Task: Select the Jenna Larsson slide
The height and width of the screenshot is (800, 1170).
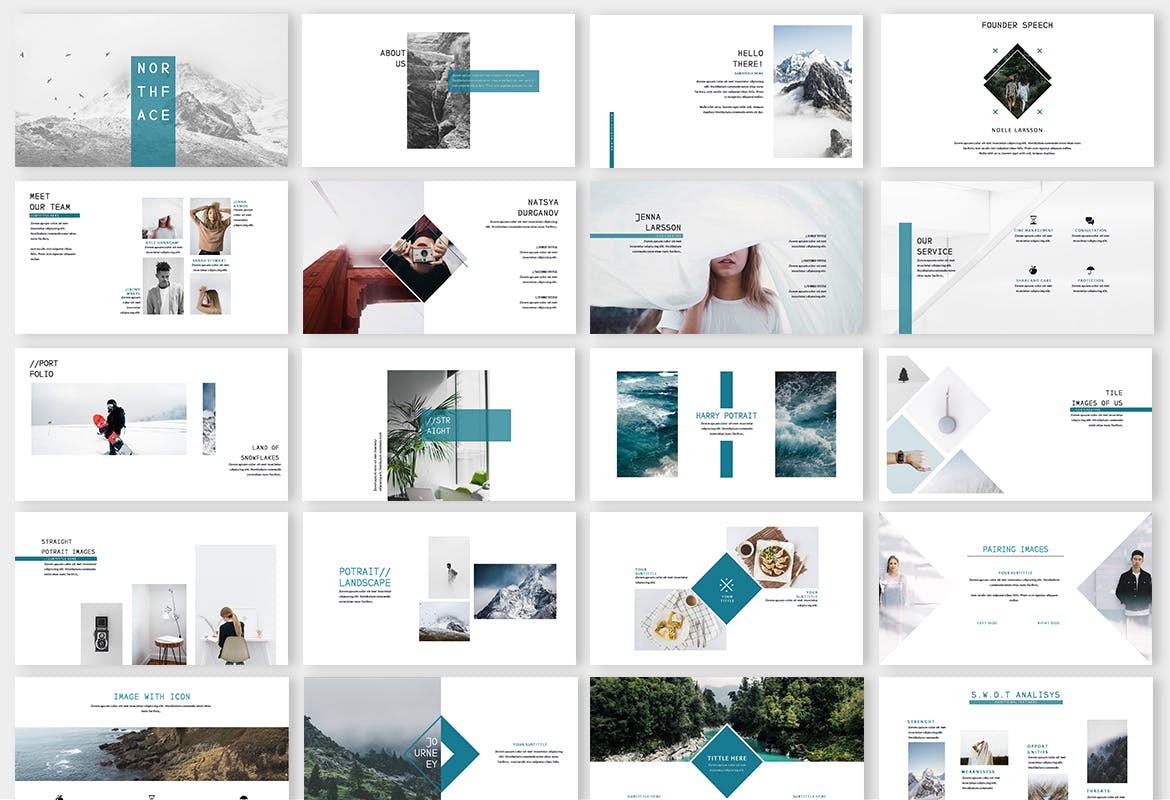Action: 726,257
